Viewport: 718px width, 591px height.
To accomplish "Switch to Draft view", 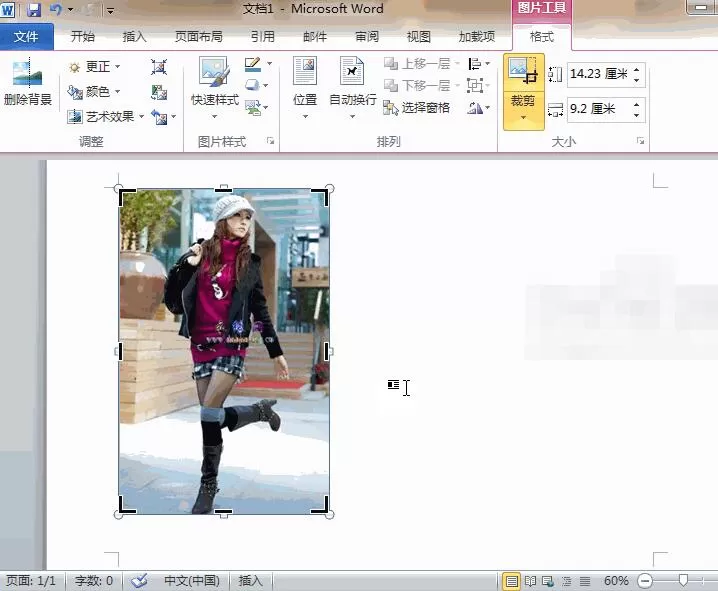I will (585, 581).
